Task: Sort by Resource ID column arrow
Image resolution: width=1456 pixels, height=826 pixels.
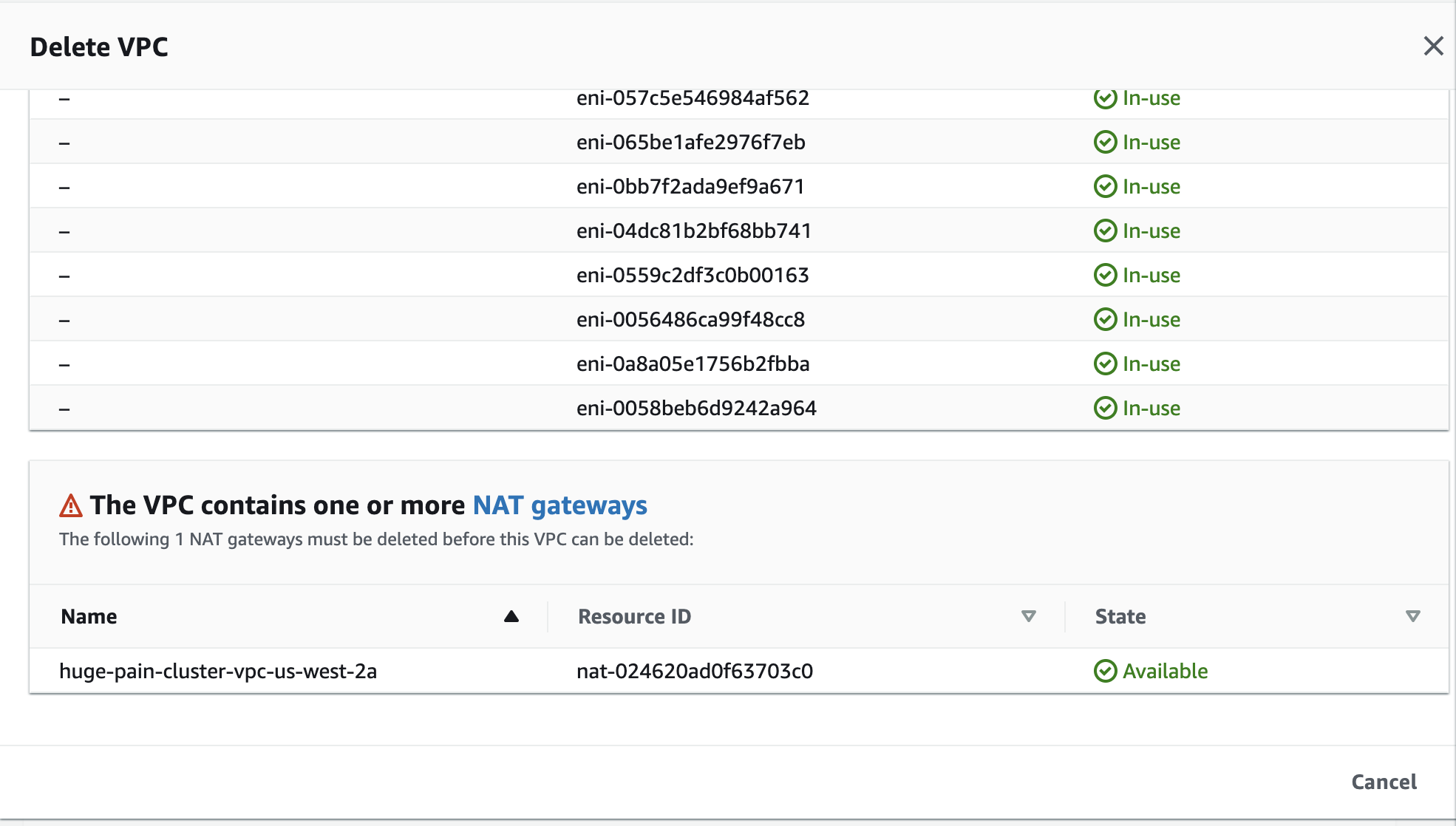Action: pyautogui.click(x=1028, y=616)
